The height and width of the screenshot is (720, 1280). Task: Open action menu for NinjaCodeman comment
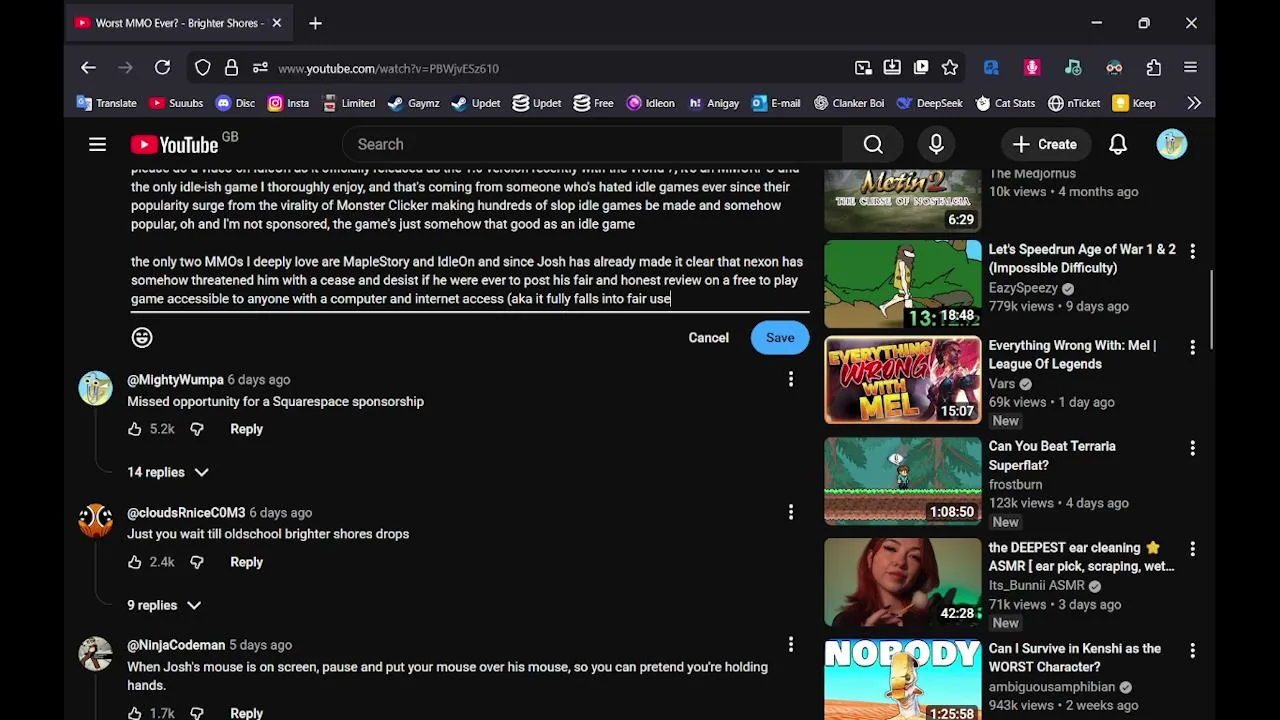point(791,645)
